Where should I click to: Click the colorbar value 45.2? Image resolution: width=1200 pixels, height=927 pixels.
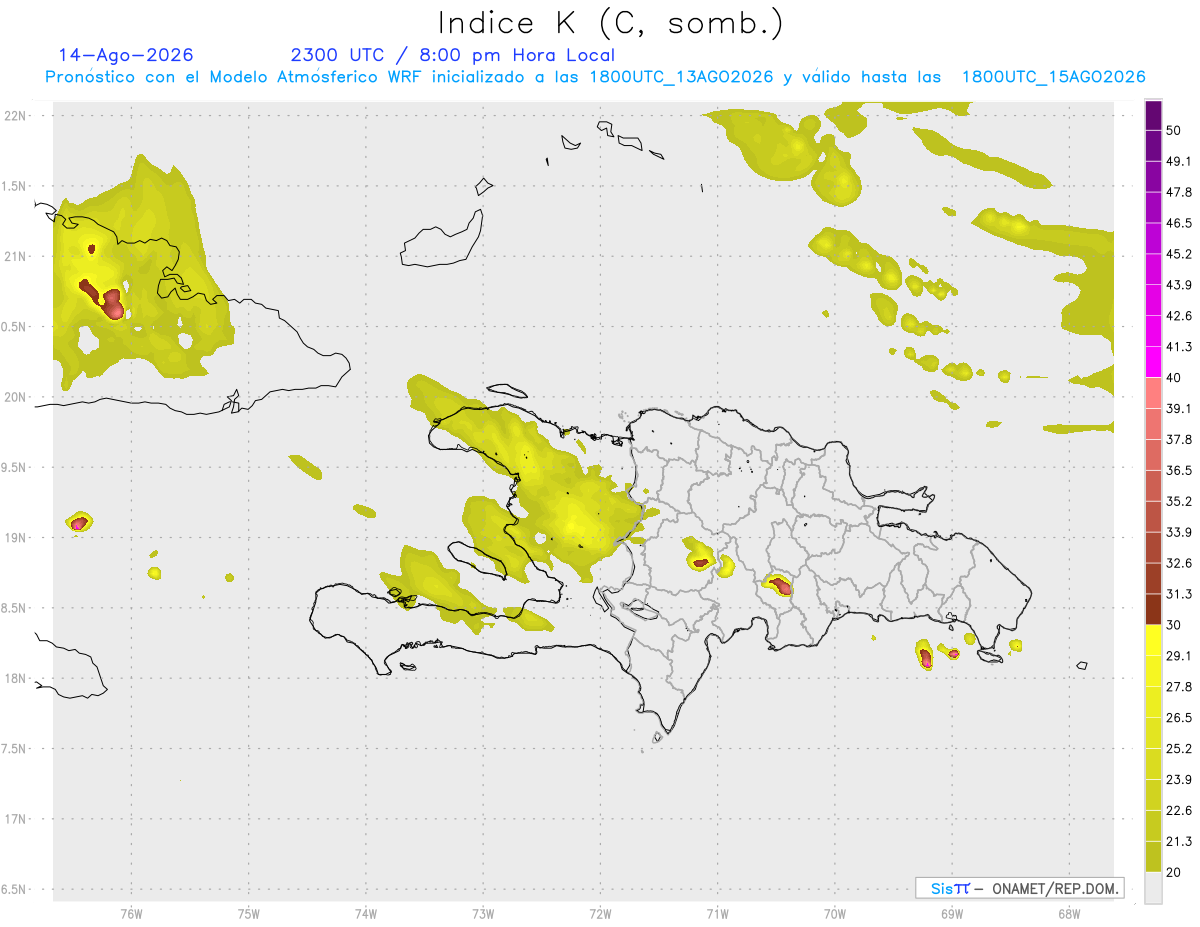(x=1179, y=254)
